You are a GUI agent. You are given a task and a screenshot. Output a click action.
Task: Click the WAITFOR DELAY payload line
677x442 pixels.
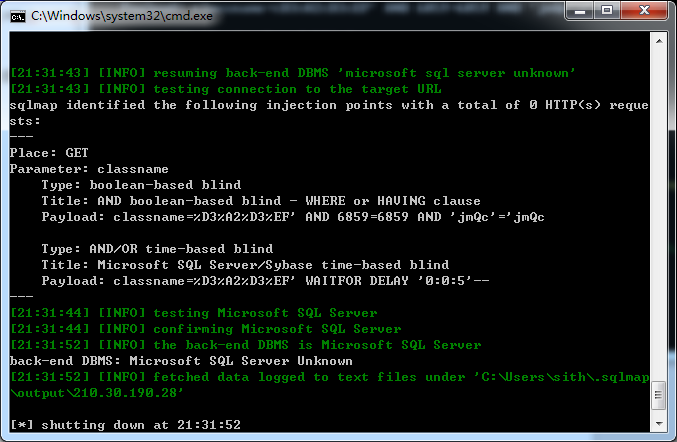tap(265, 281)
